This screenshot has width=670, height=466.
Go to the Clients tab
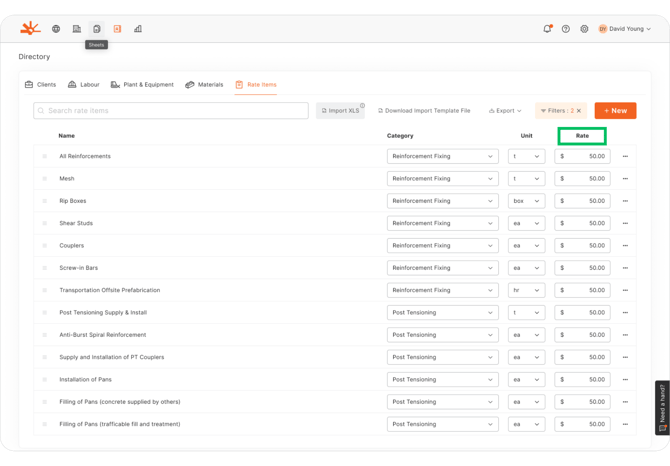pyautogui.click(x=40, y=85)
